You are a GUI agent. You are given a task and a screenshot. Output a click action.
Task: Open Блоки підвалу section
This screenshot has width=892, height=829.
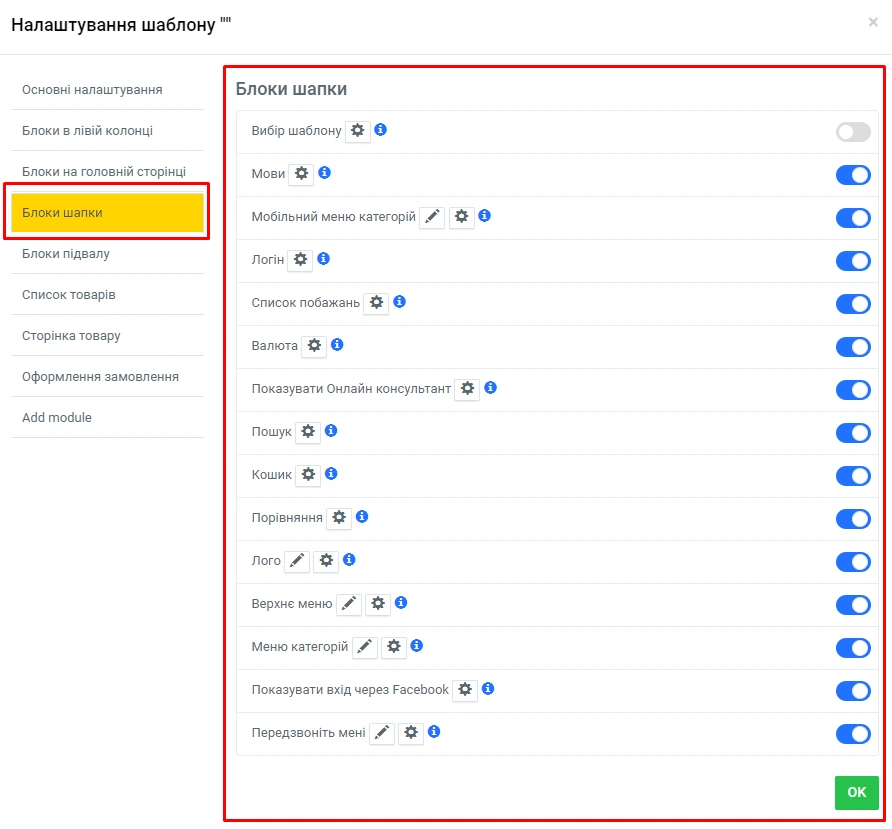click(66, 254)
